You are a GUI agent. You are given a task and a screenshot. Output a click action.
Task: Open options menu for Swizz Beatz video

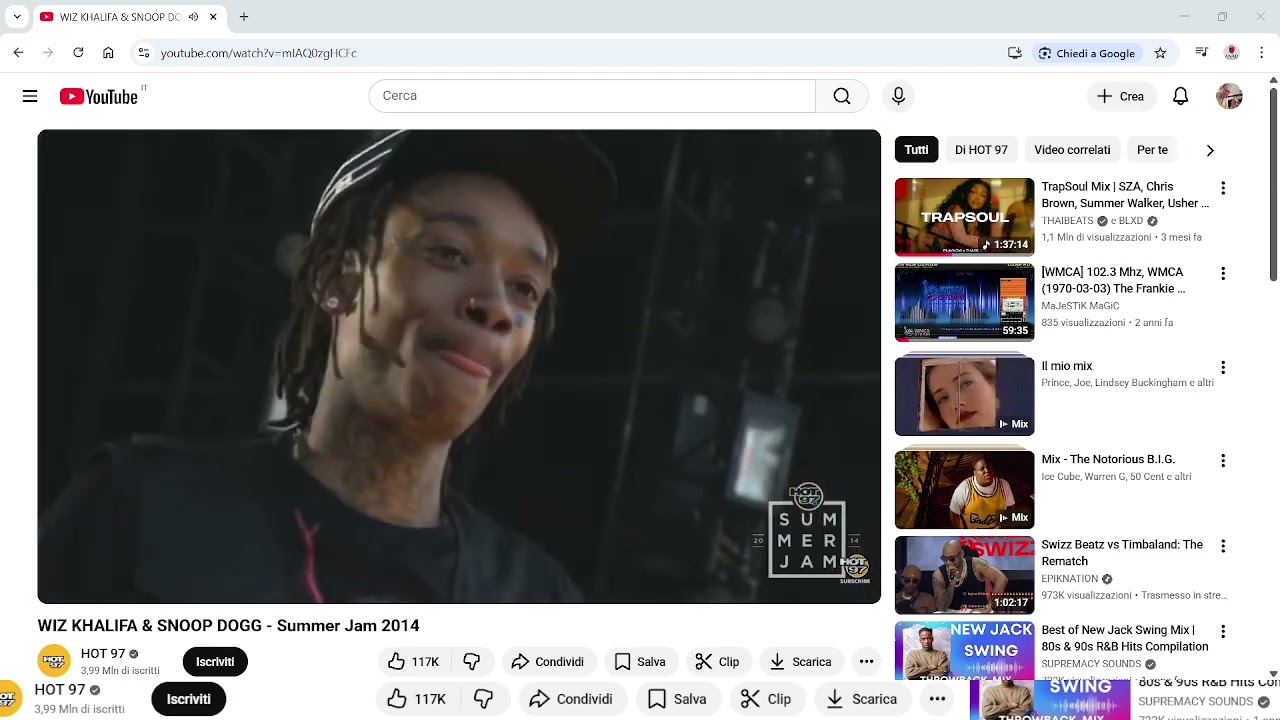[x=1222, y=546]
